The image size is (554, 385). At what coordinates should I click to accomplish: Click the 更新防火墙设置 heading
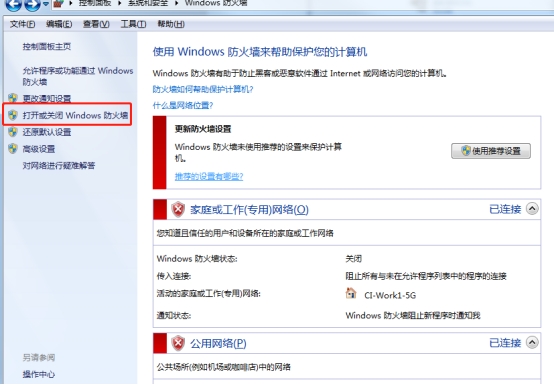(203, 129)
